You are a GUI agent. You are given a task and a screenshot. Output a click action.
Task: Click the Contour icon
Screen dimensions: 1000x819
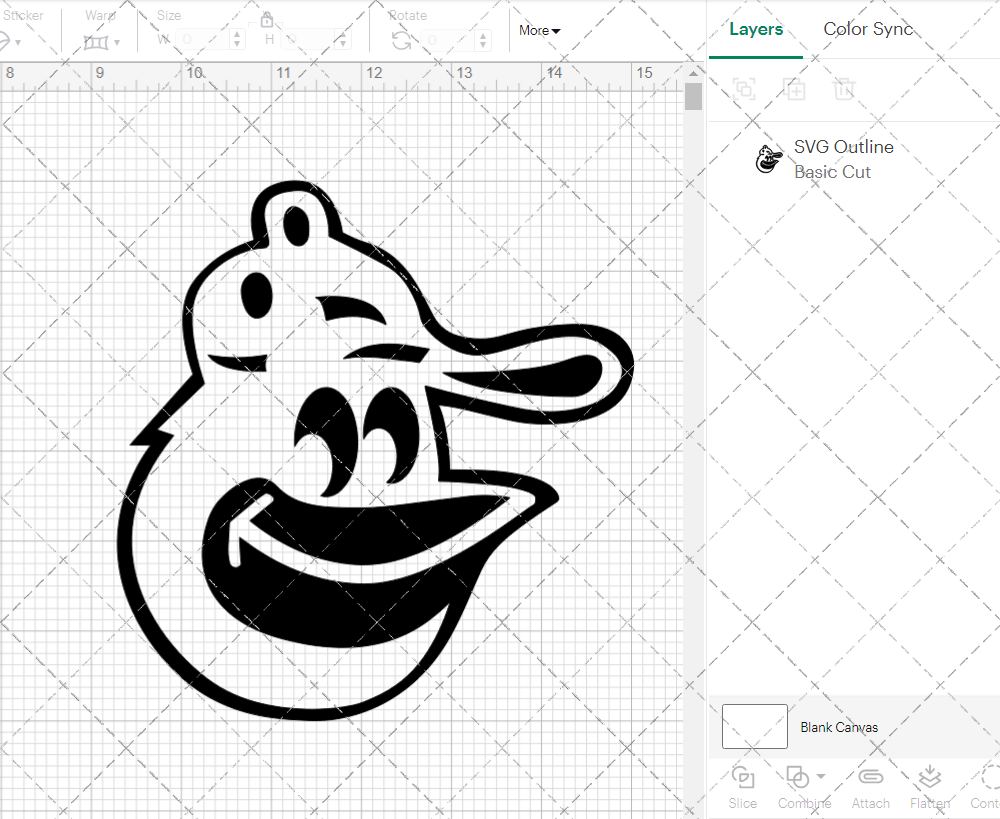tap(988, 778)
